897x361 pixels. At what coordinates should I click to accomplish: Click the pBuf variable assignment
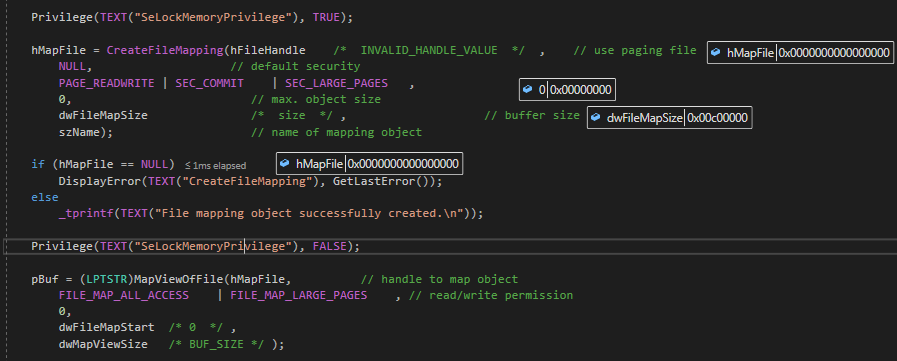click(45, 279)
